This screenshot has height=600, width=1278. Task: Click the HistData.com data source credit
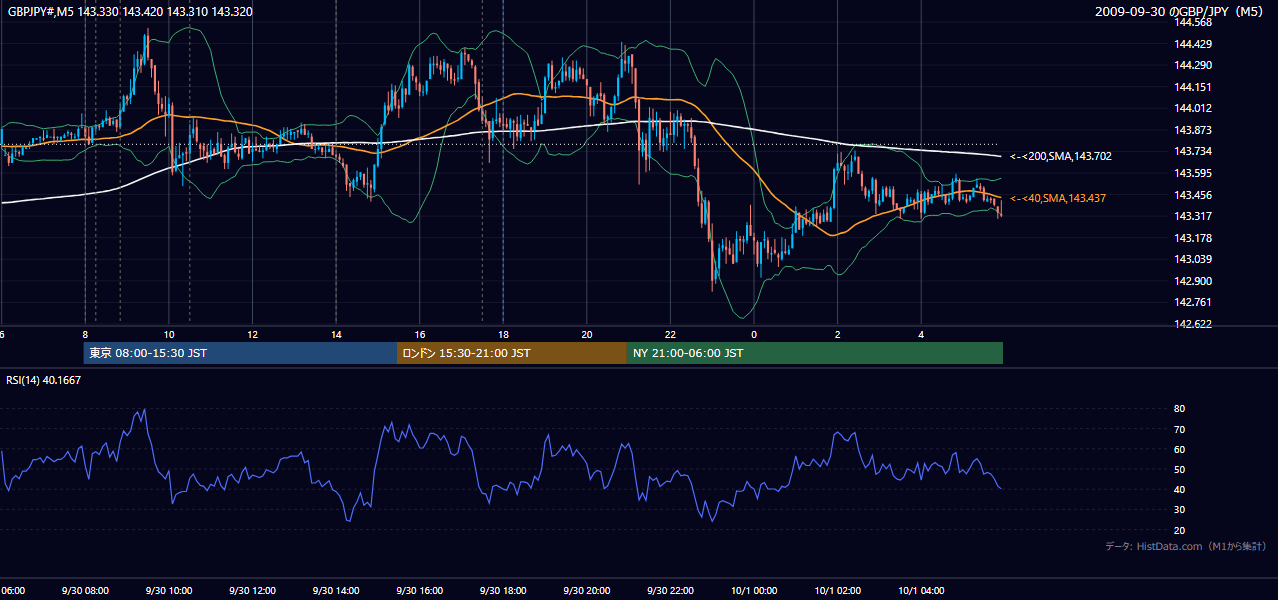tap(1186, 546)
